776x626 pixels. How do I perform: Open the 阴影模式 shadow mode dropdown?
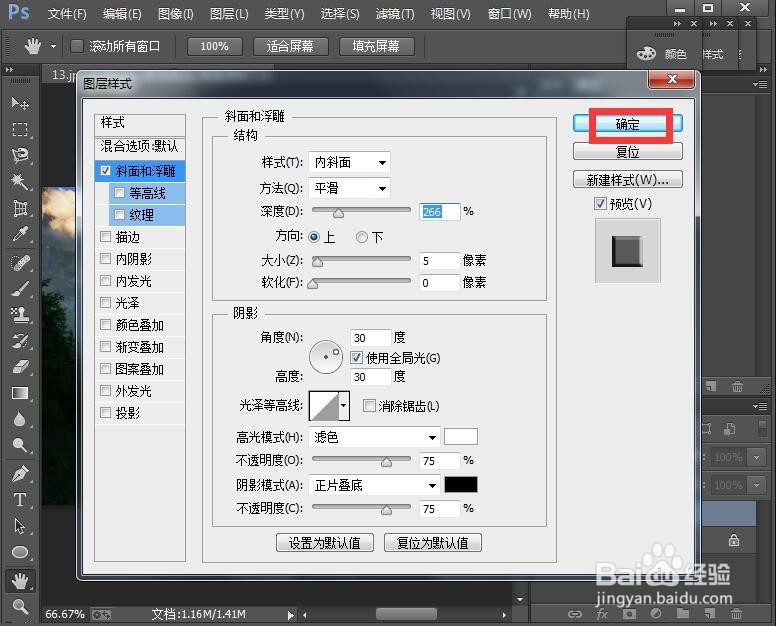[374, 485]
